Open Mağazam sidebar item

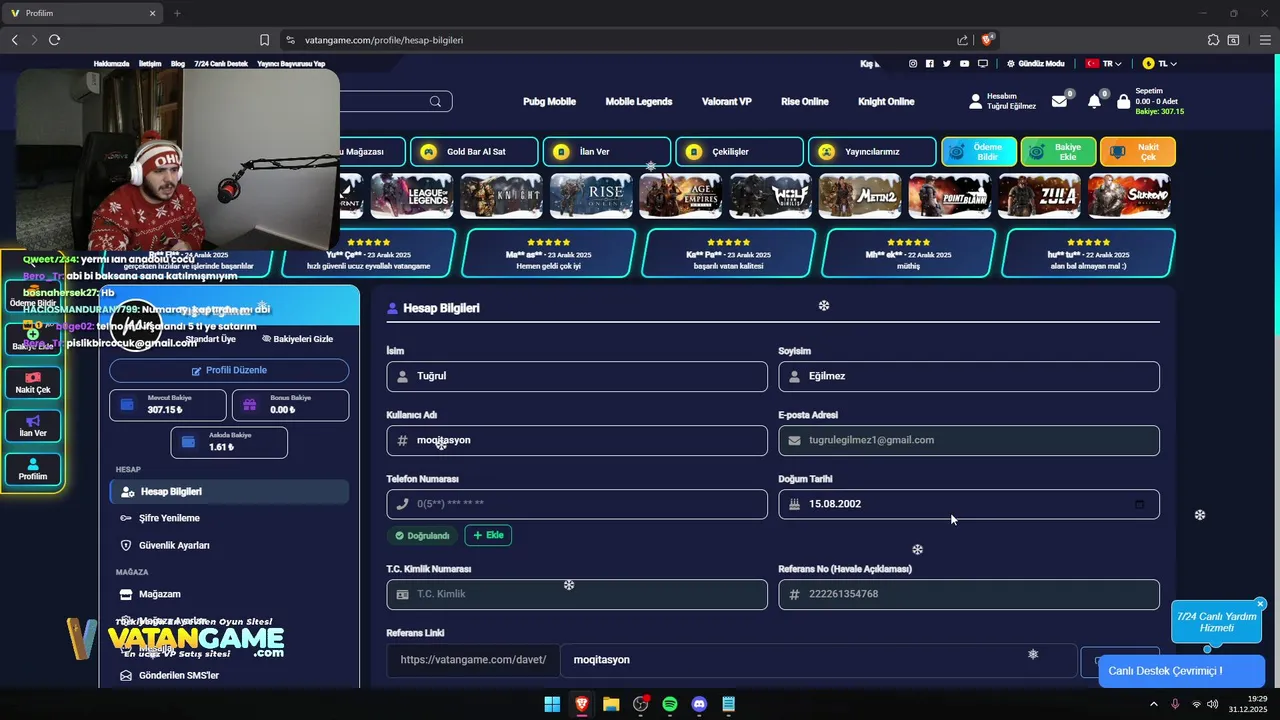(150, 594)
